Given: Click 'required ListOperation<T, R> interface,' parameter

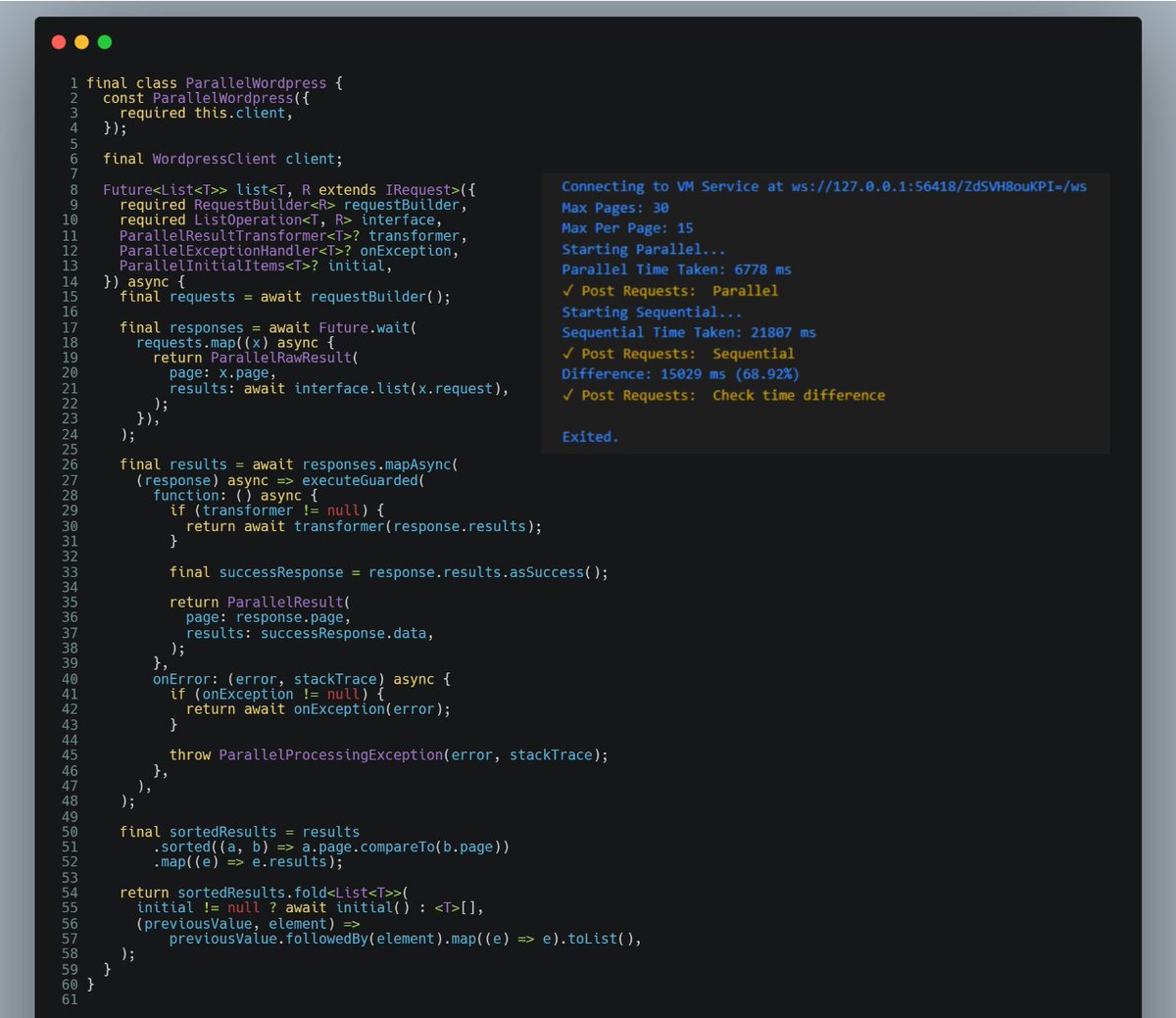Looking at the screenshot, I should 280,220.
